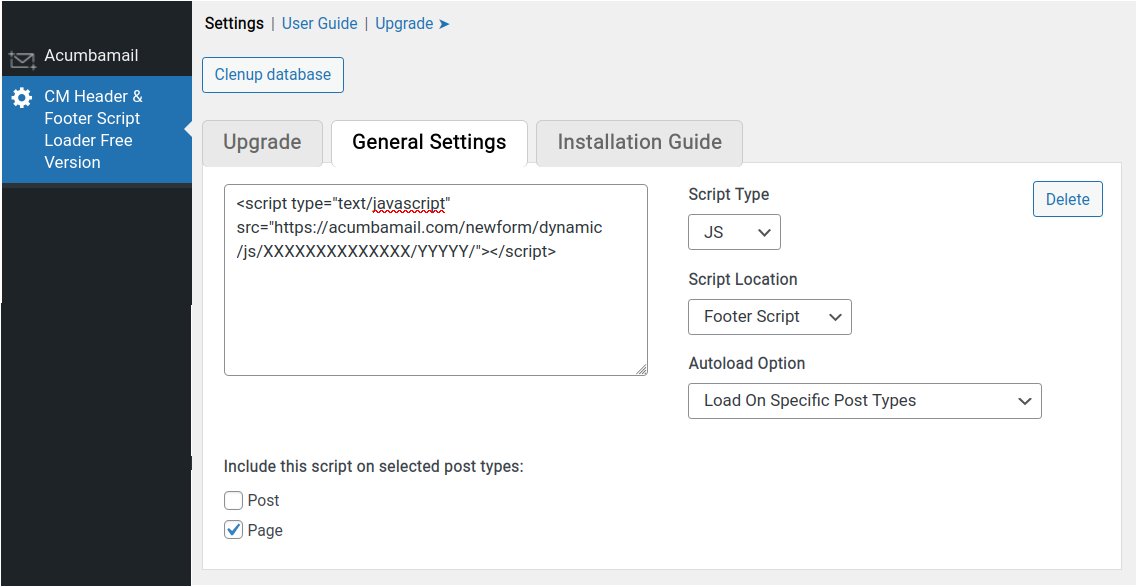Check the Post checkbox
Viewport: 1136px width, 587px height.
(x=233, y=501)
